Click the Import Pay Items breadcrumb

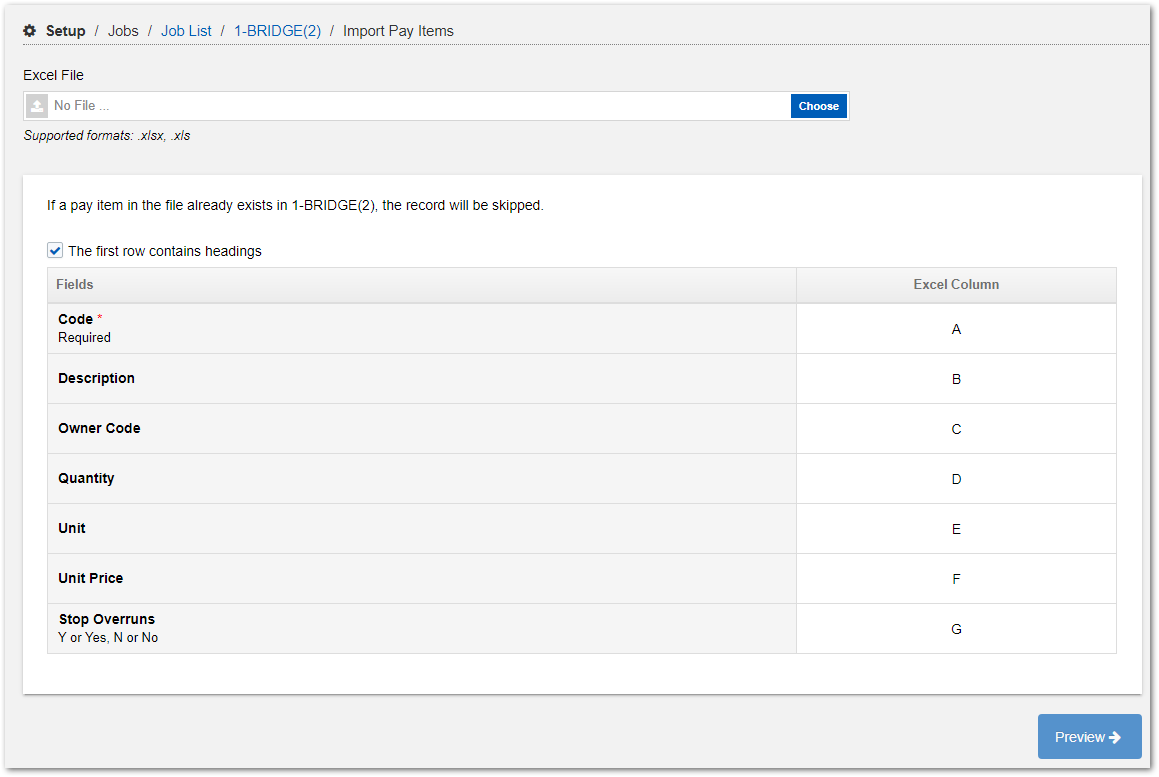click(x=398, y=31)
